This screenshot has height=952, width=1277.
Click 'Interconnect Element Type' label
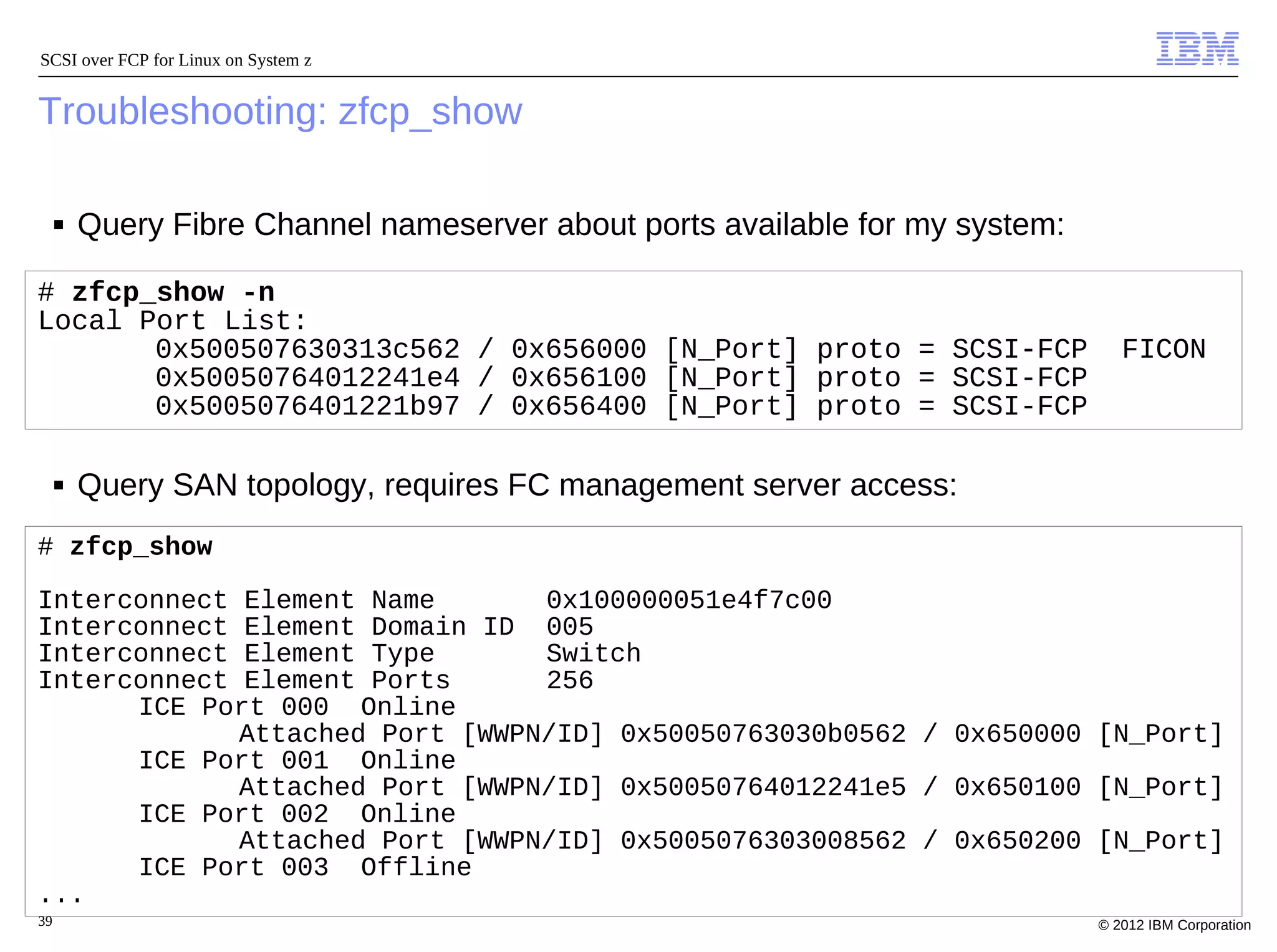pos(236,654)
